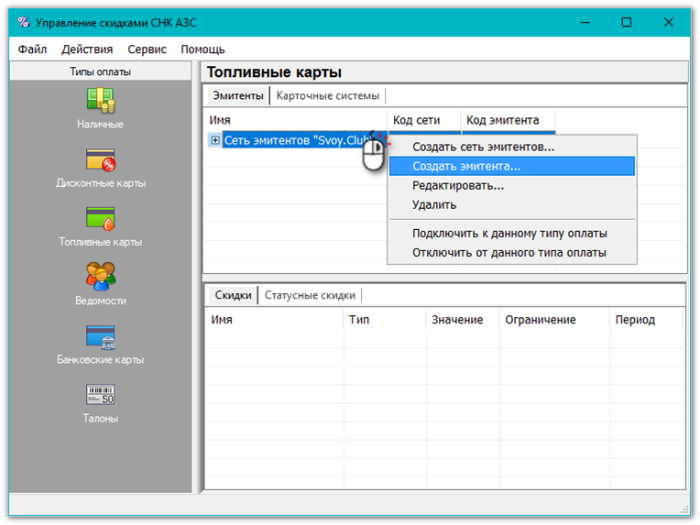
Task: Select the Топливные карты icon
Action: point(100,218)
